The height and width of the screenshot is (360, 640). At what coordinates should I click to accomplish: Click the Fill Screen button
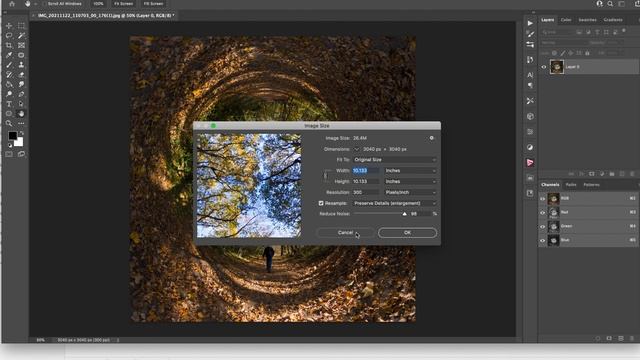(153, 4)
